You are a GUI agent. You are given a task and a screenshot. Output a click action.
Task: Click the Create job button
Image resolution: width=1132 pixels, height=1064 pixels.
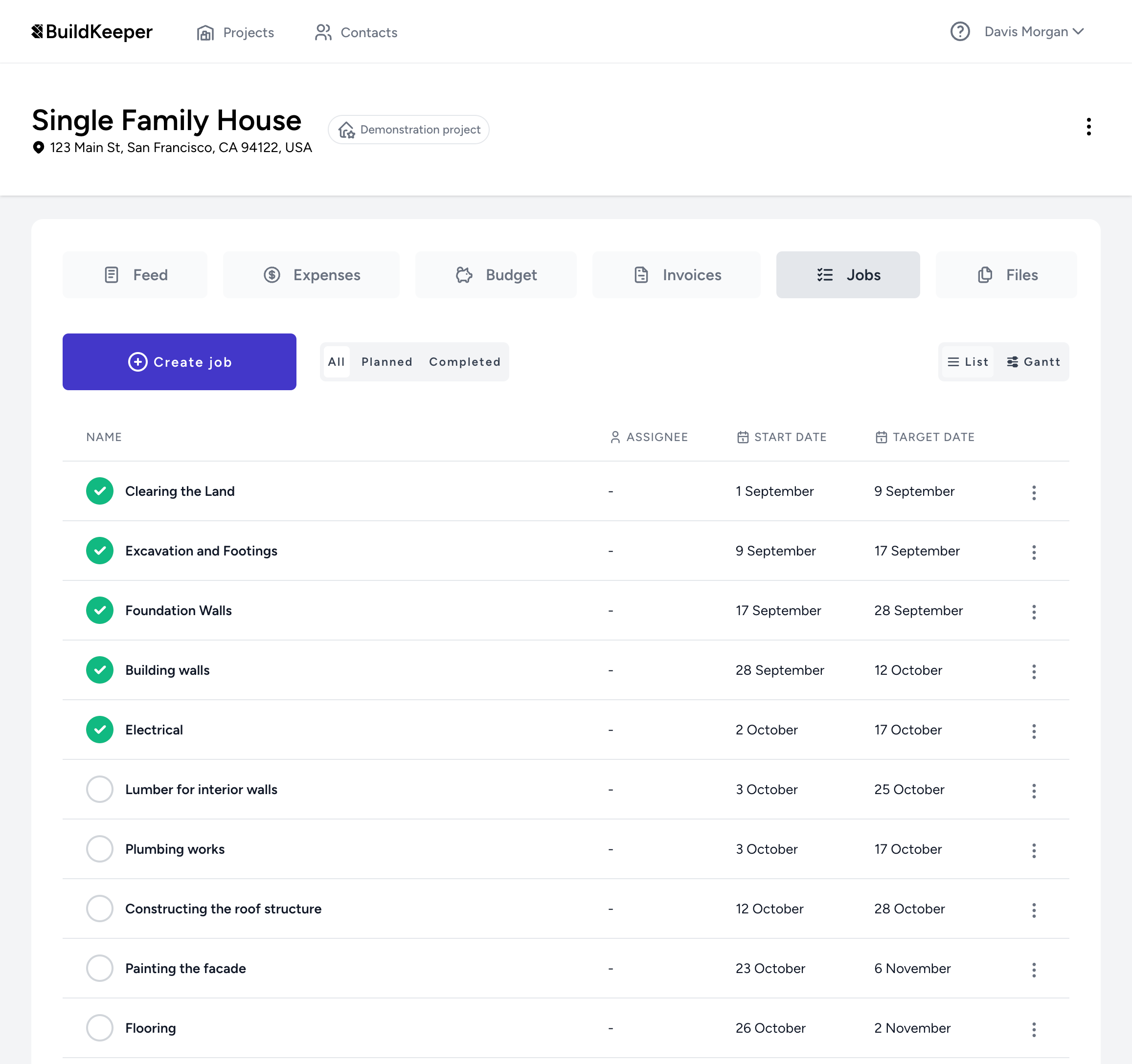[180, 361]
